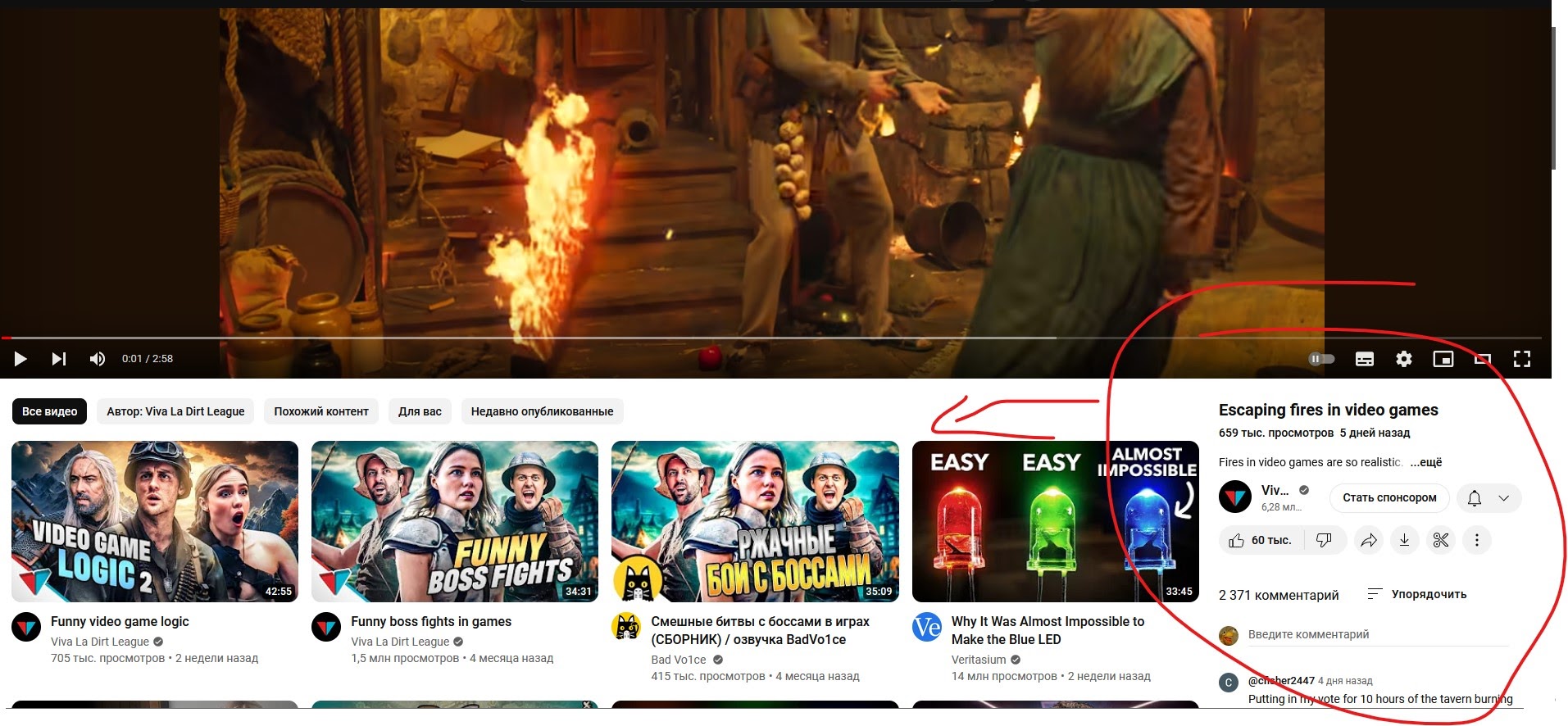
Task: Select the 'Все видео' chip
Action: pyautogui.click(x=50, y=411)
